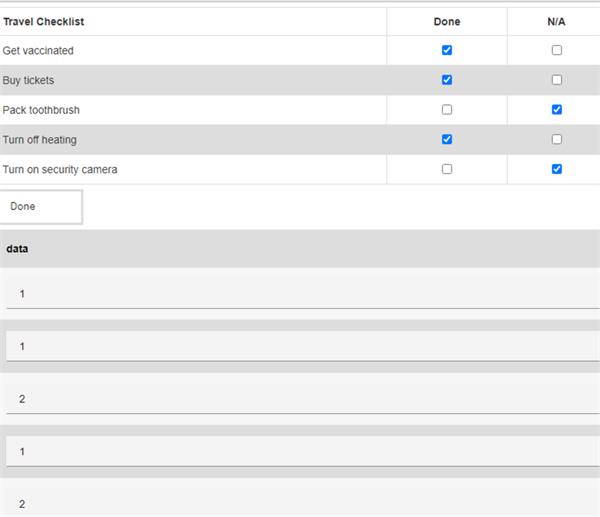
Task: Select the Get vaccinated row label
Action: [38, 51]
